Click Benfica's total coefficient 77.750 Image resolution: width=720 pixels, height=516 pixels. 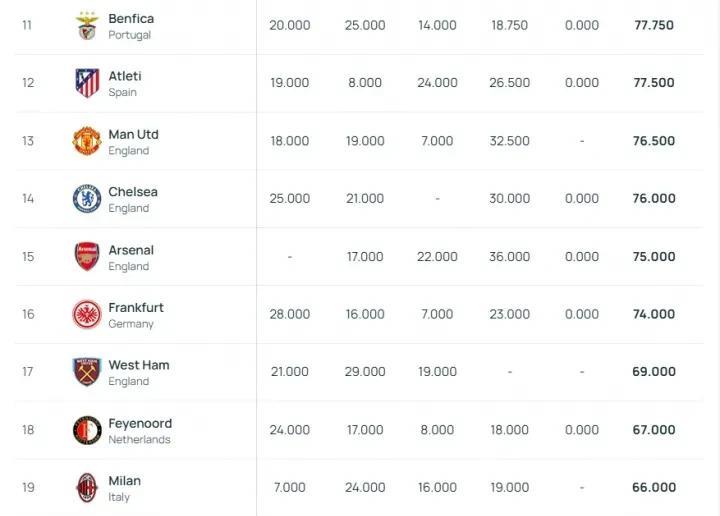tap(654, 26)
